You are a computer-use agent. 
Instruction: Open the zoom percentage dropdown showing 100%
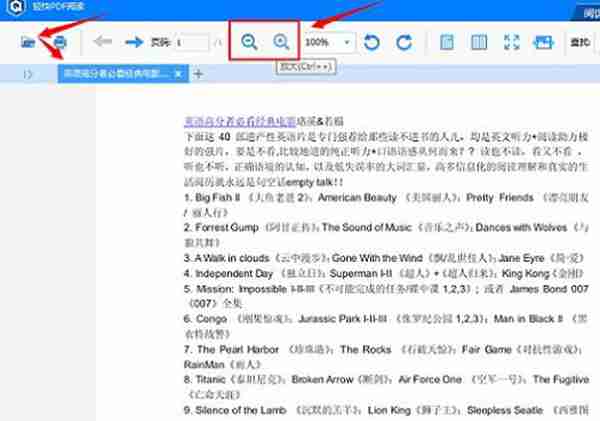pyautogui.click(x=329, y=42)
